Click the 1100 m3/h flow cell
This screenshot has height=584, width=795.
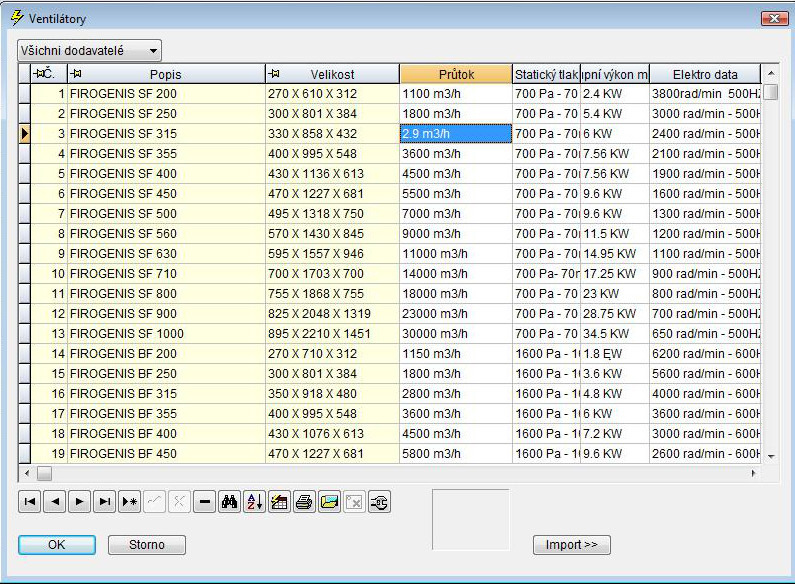click(456, 94)
